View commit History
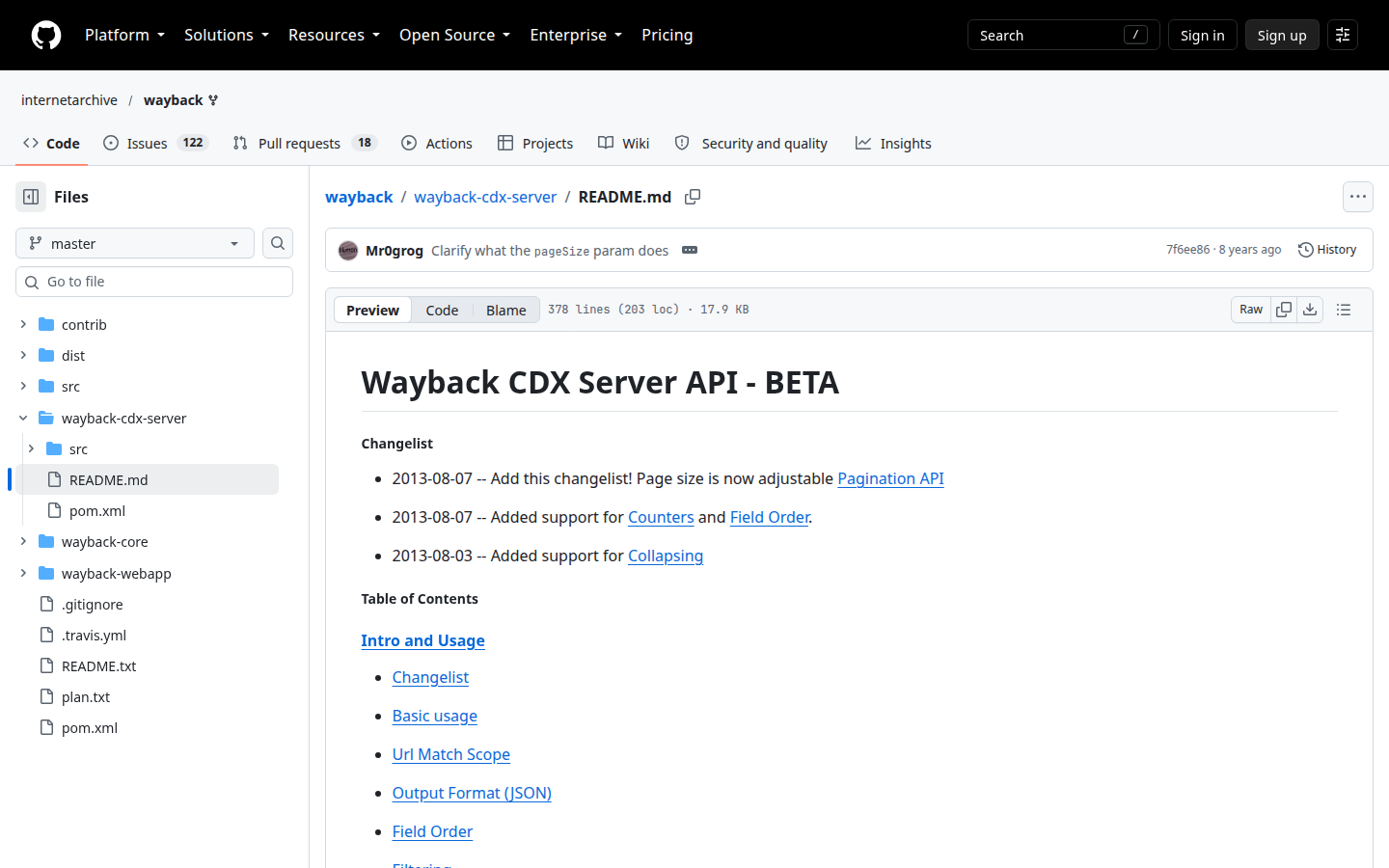1389x868 pixels. [1327, 250]
